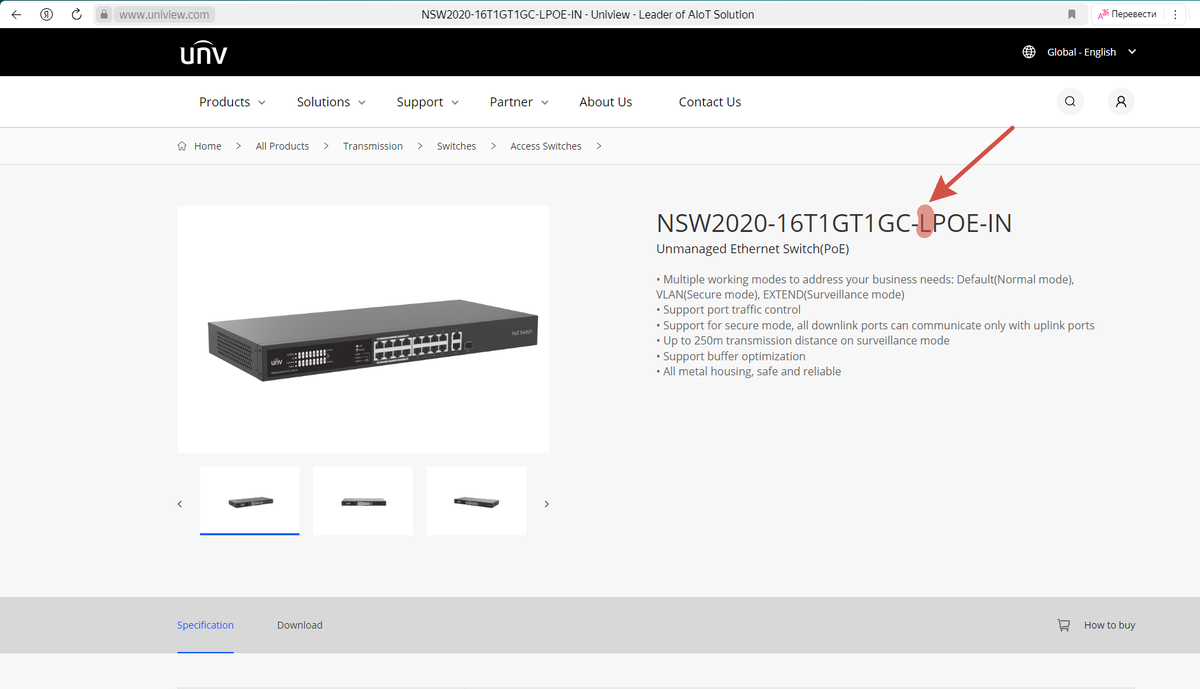This screenshot has width=1200, height=689.
Task: Click the next thumbnail arrow
Action: tap(546, 504)
